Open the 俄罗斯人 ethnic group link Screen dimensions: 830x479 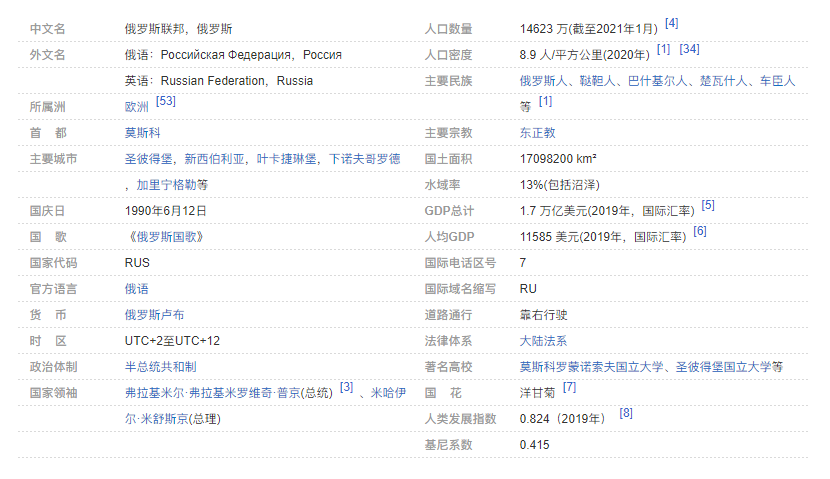543,81
